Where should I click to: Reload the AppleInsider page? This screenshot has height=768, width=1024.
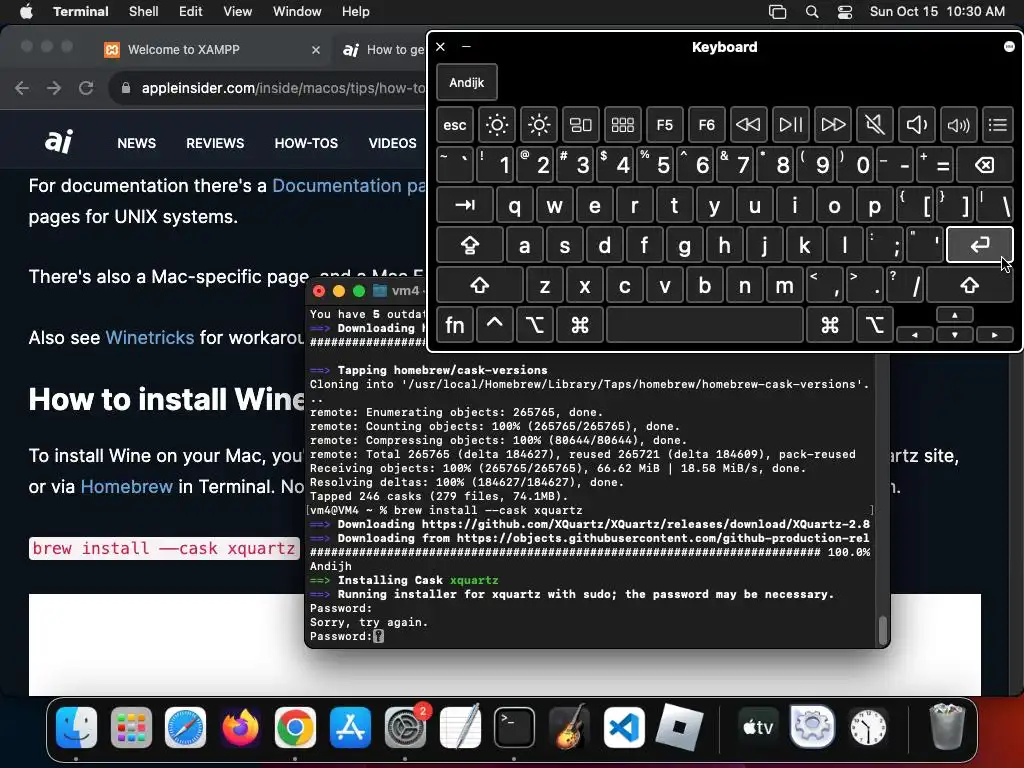tap(86, 88)
